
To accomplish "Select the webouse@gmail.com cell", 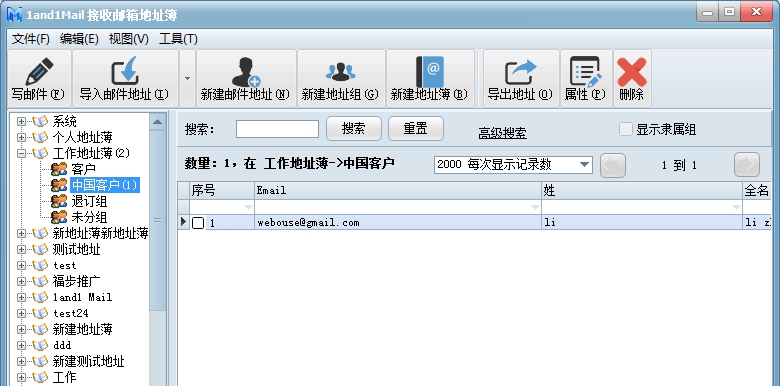I will click(x=398, y=223).
